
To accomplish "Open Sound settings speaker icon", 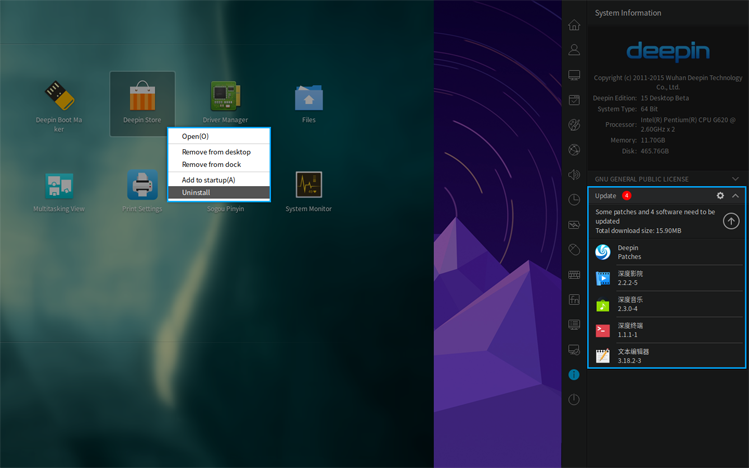I will pos(574,175).
